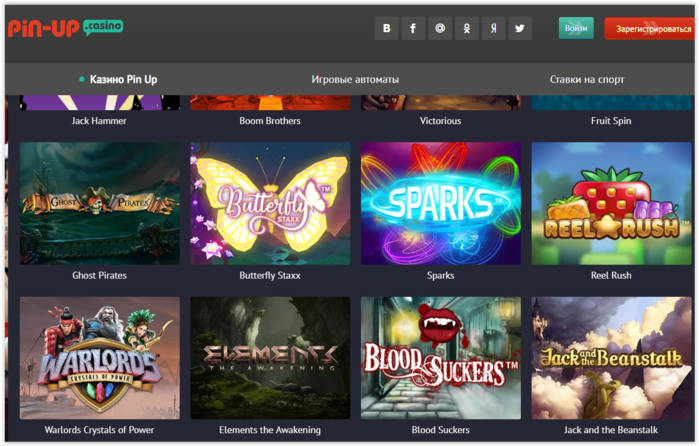699x446 pixels.
Task: Open the Ставки на спорт tab
Action: [587, 79]
